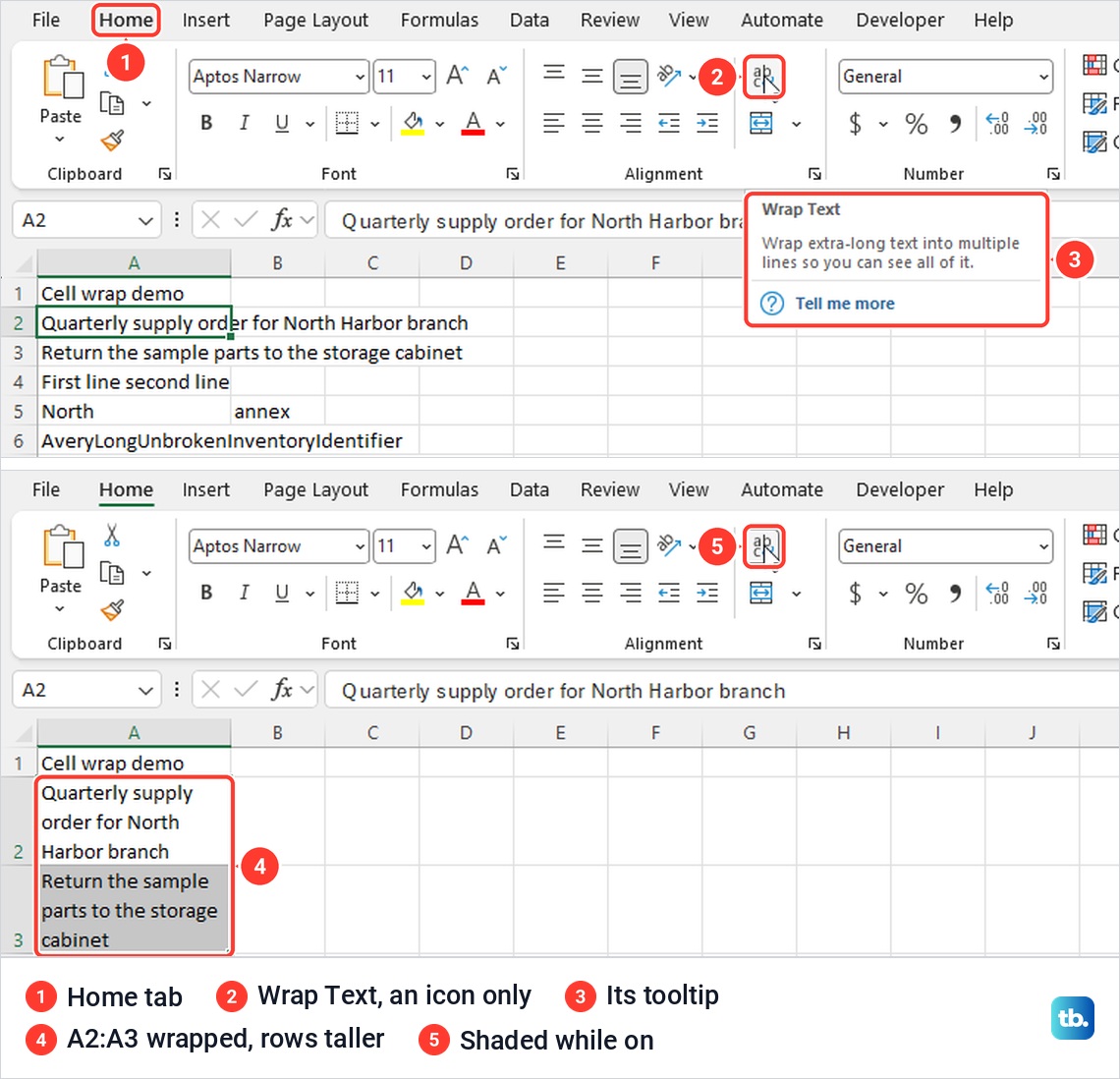Click Increase Indent icon in lower ribbon
This screenshot has height=1079, width=1120.
click(707, 593)
